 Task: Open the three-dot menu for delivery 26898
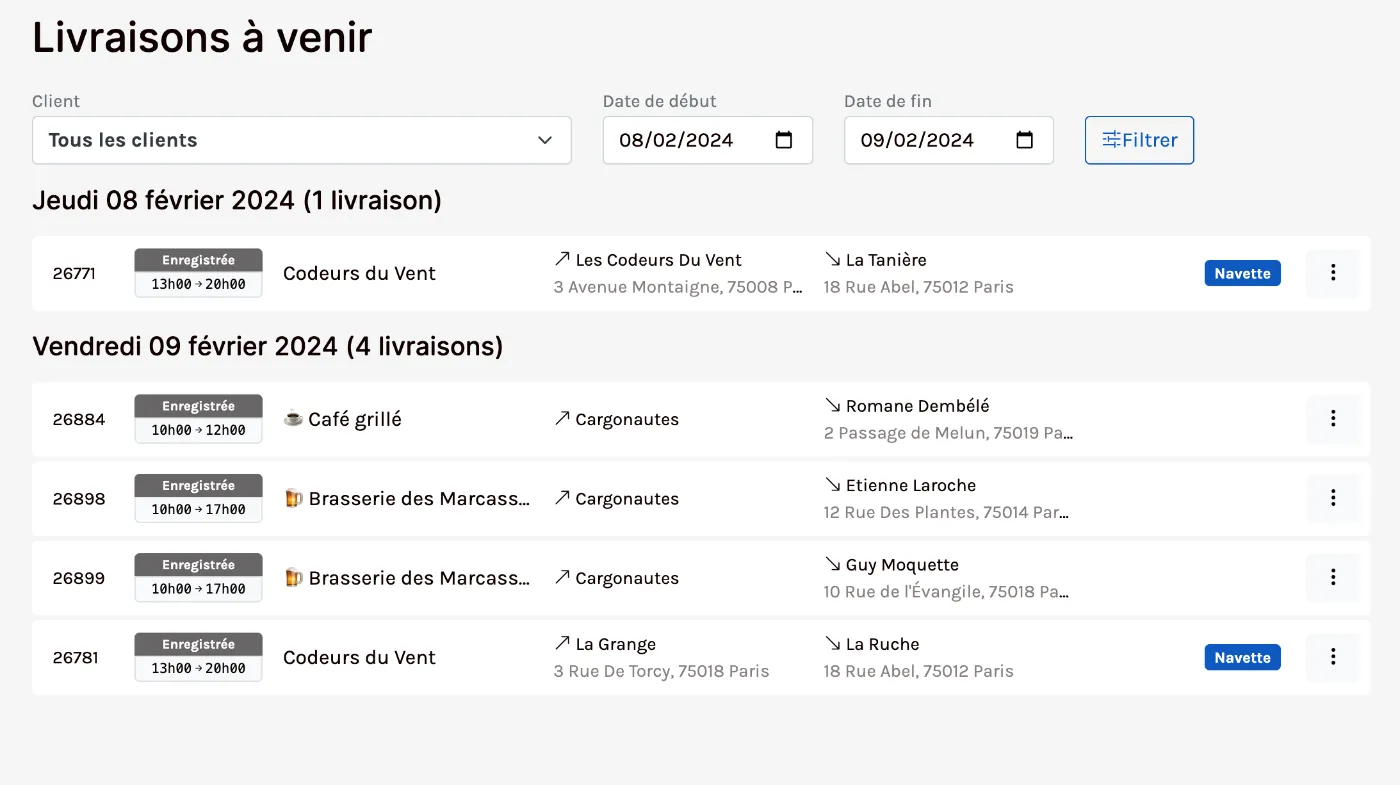click(x=1332, y=498)
